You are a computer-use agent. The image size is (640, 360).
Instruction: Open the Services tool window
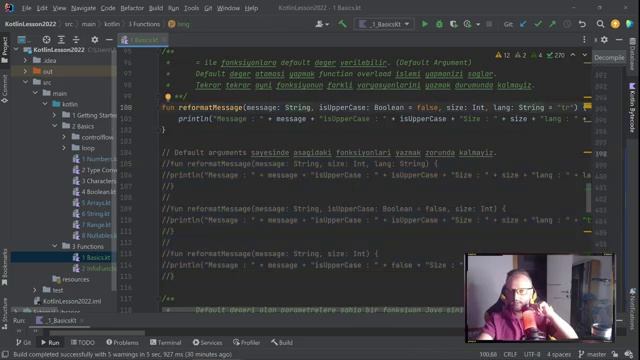click(x=207, y=342)
